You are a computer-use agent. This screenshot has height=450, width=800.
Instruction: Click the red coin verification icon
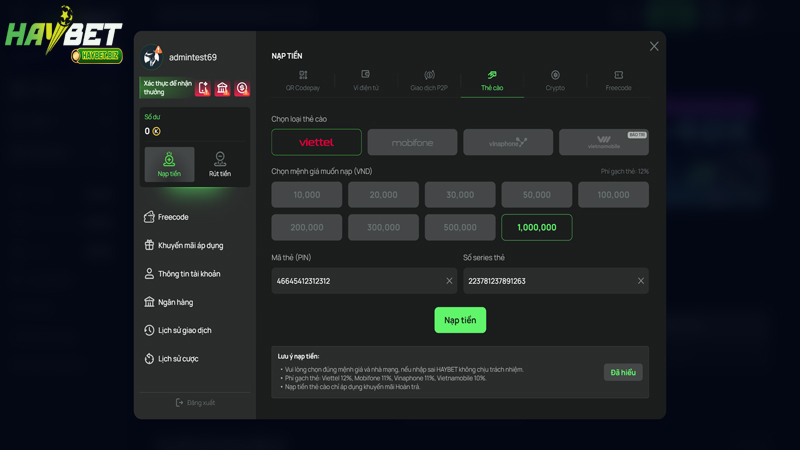tap(241, 89)
